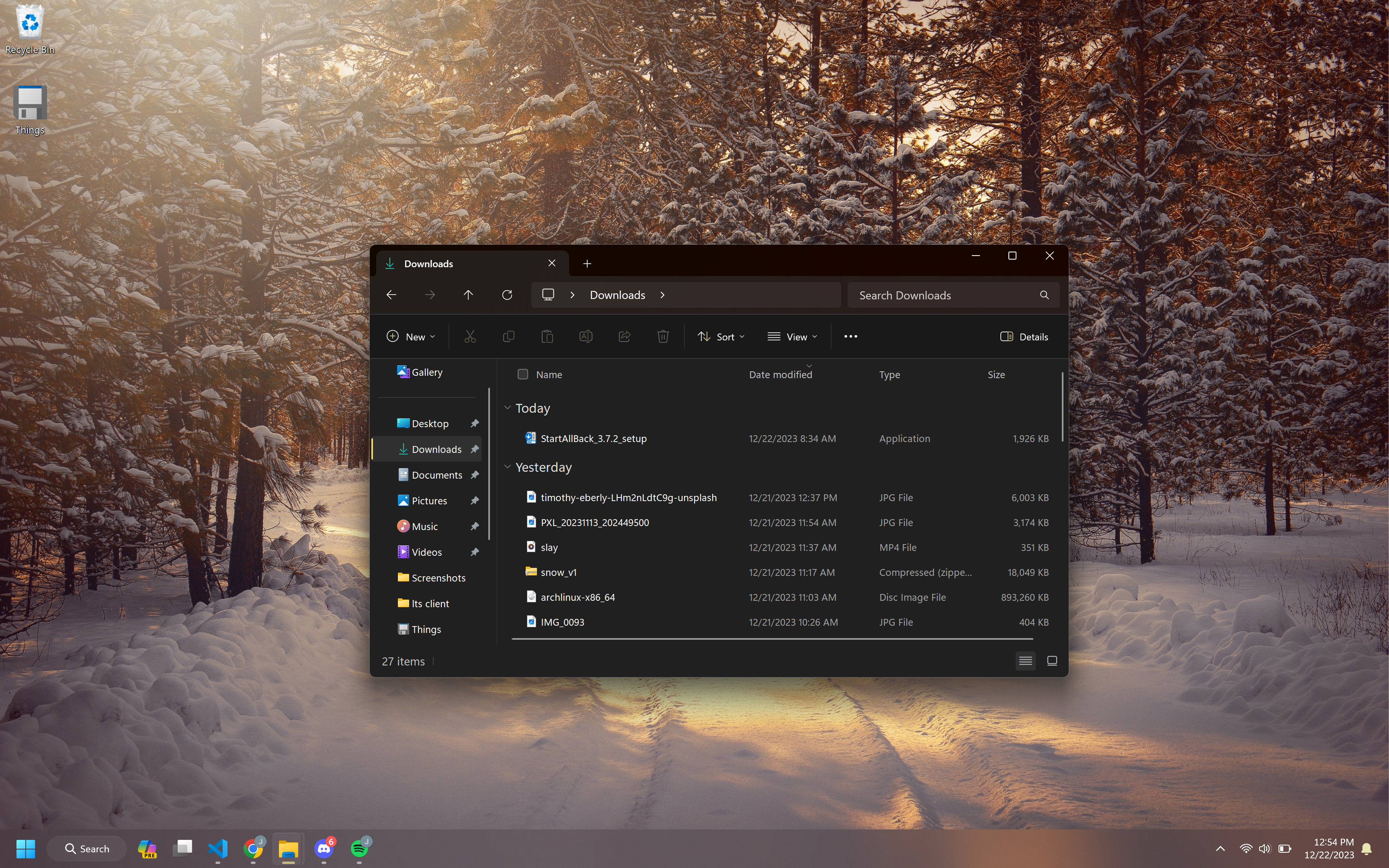Click the New button
Image resolution: width=1389 pixels, height=868 pixels.
pyautogui.click(x=411, y=336)
